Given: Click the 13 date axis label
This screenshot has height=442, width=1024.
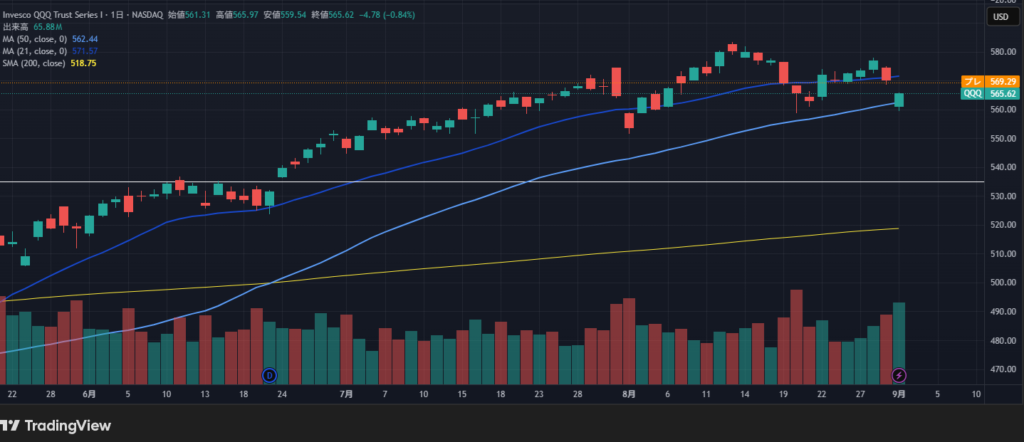Looking at the screenshot, I should pyautogui.click(x=205, y=394).
